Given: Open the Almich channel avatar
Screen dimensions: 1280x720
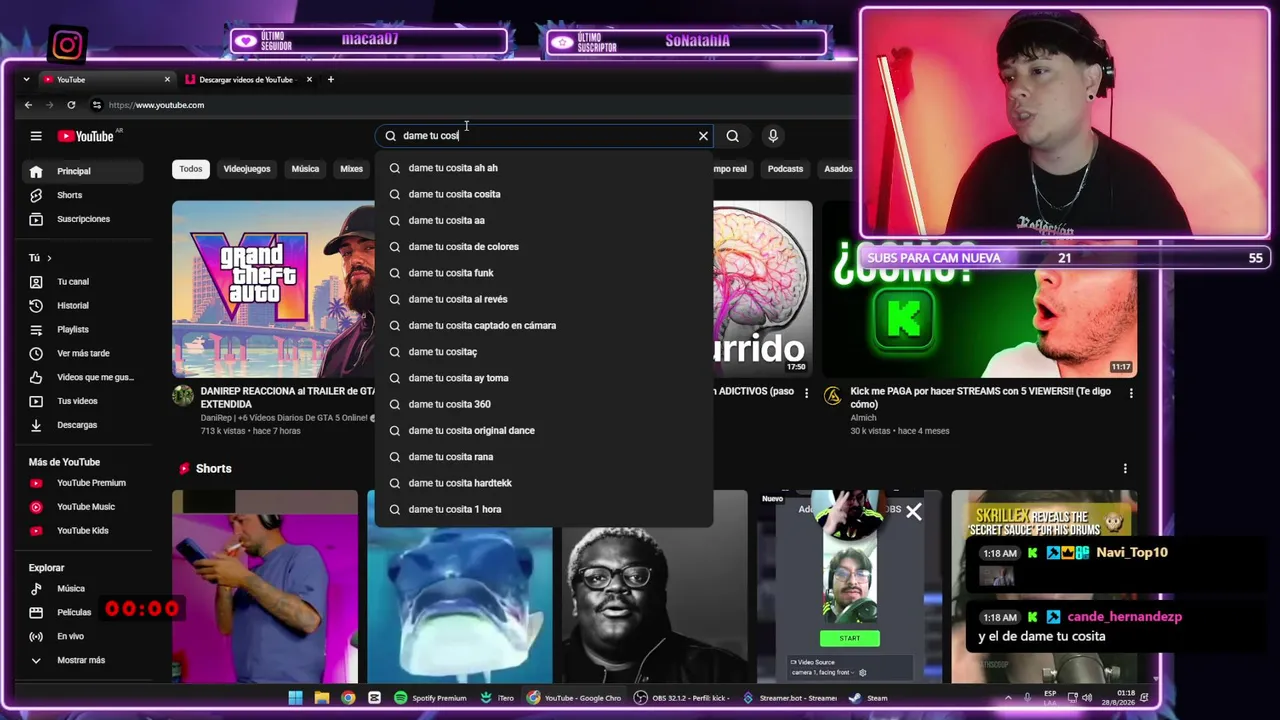Looking at the screenshot, I should tap(833, 397).
